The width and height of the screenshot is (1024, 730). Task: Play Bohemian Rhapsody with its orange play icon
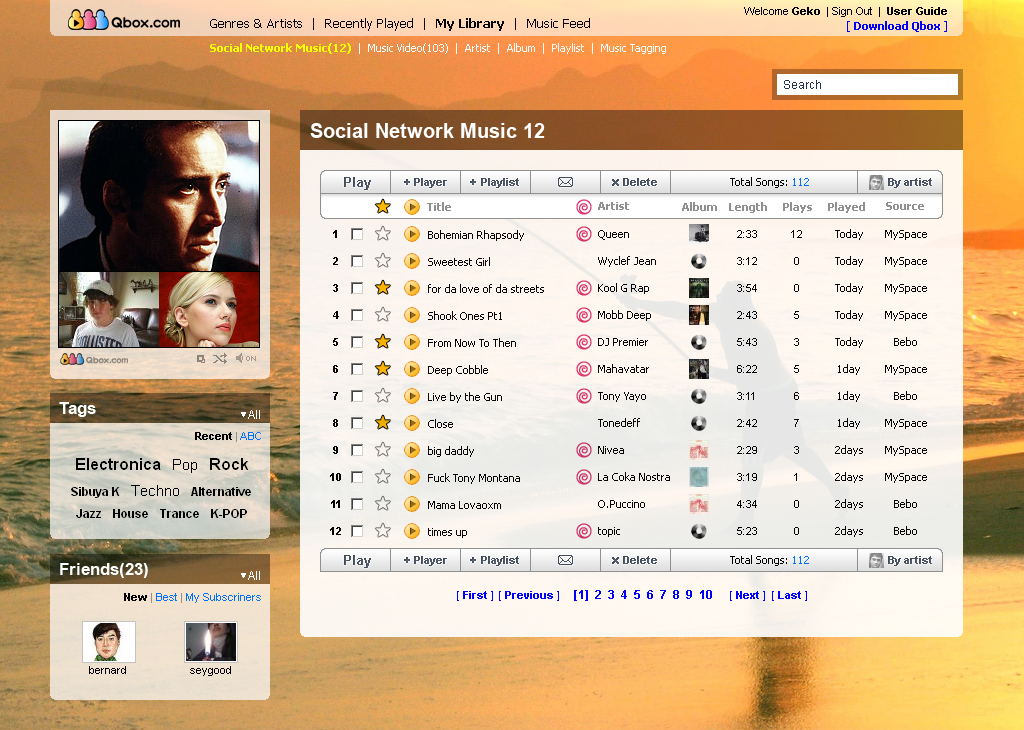tap(411, 234)
